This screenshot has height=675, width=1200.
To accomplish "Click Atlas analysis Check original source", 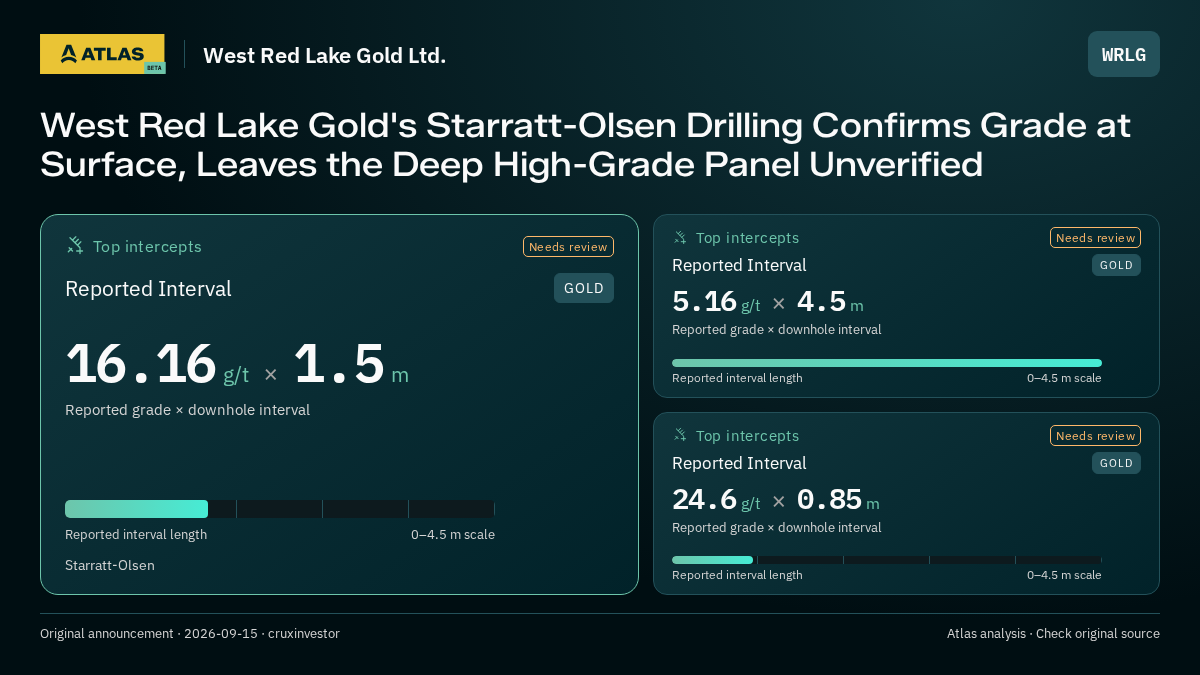I will pos(1053,634).
